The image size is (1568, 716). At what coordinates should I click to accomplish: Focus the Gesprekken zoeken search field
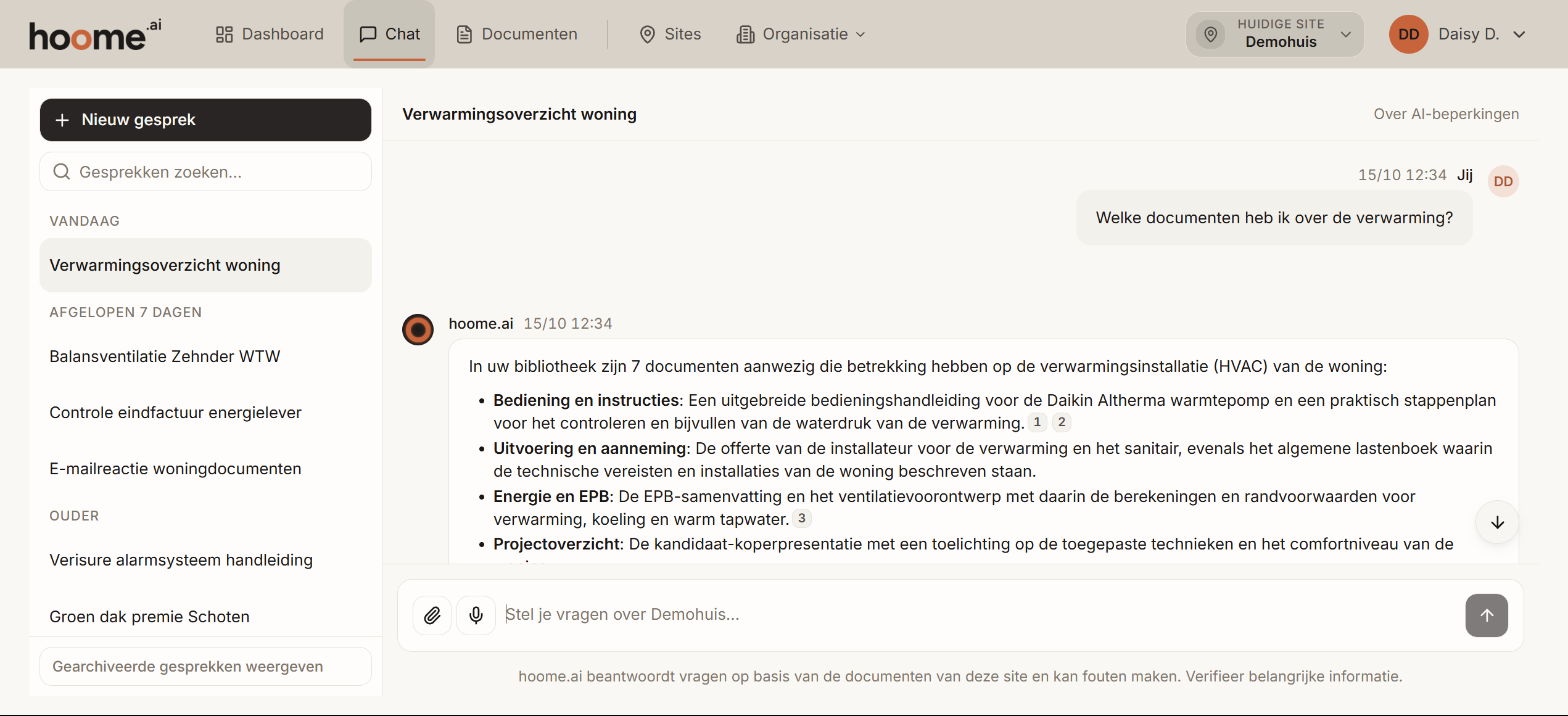[x=205, y=172]
